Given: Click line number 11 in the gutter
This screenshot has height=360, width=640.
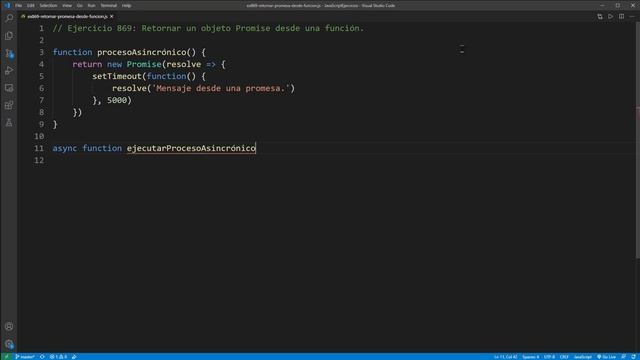Looking at the screenshot, I should coord(39,148).
